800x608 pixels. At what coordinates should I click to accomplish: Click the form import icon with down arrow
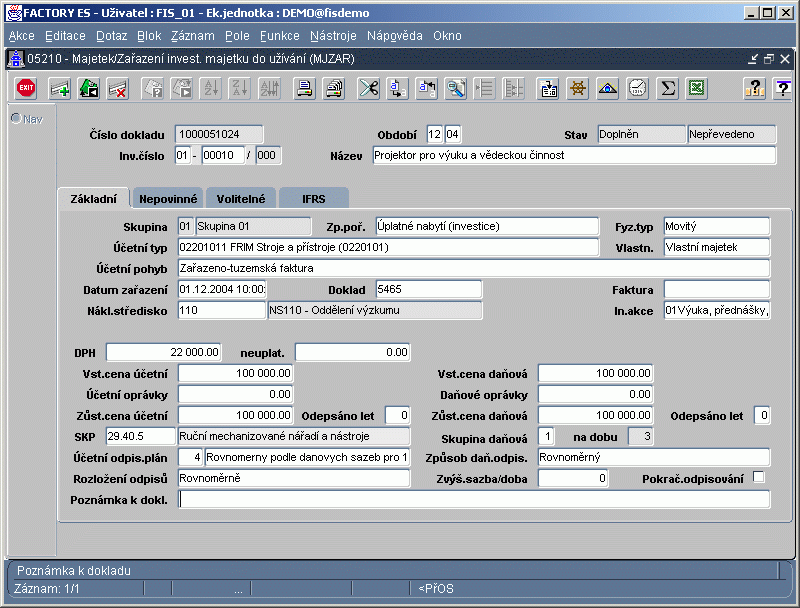point(548,88)
